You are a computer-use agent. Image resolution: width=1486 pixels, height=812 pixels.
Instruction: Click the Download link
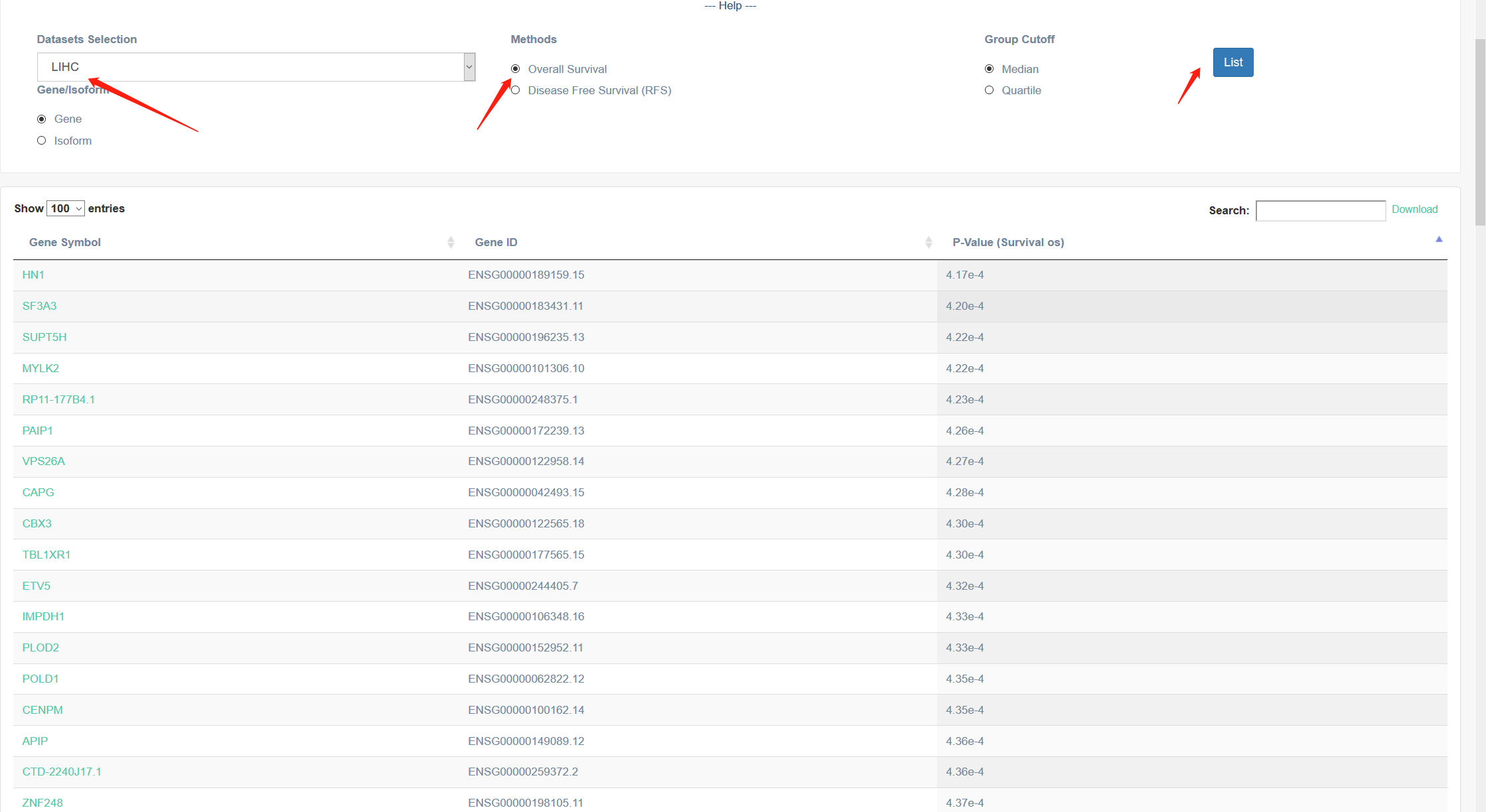pos(1414,209)
